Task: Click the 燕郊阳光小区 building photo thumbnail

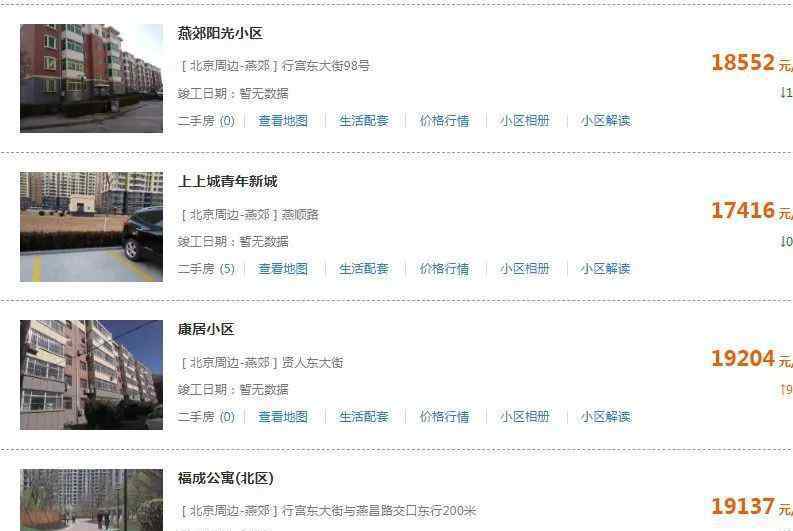Action: pyautogui.click(x=92, y=78)
